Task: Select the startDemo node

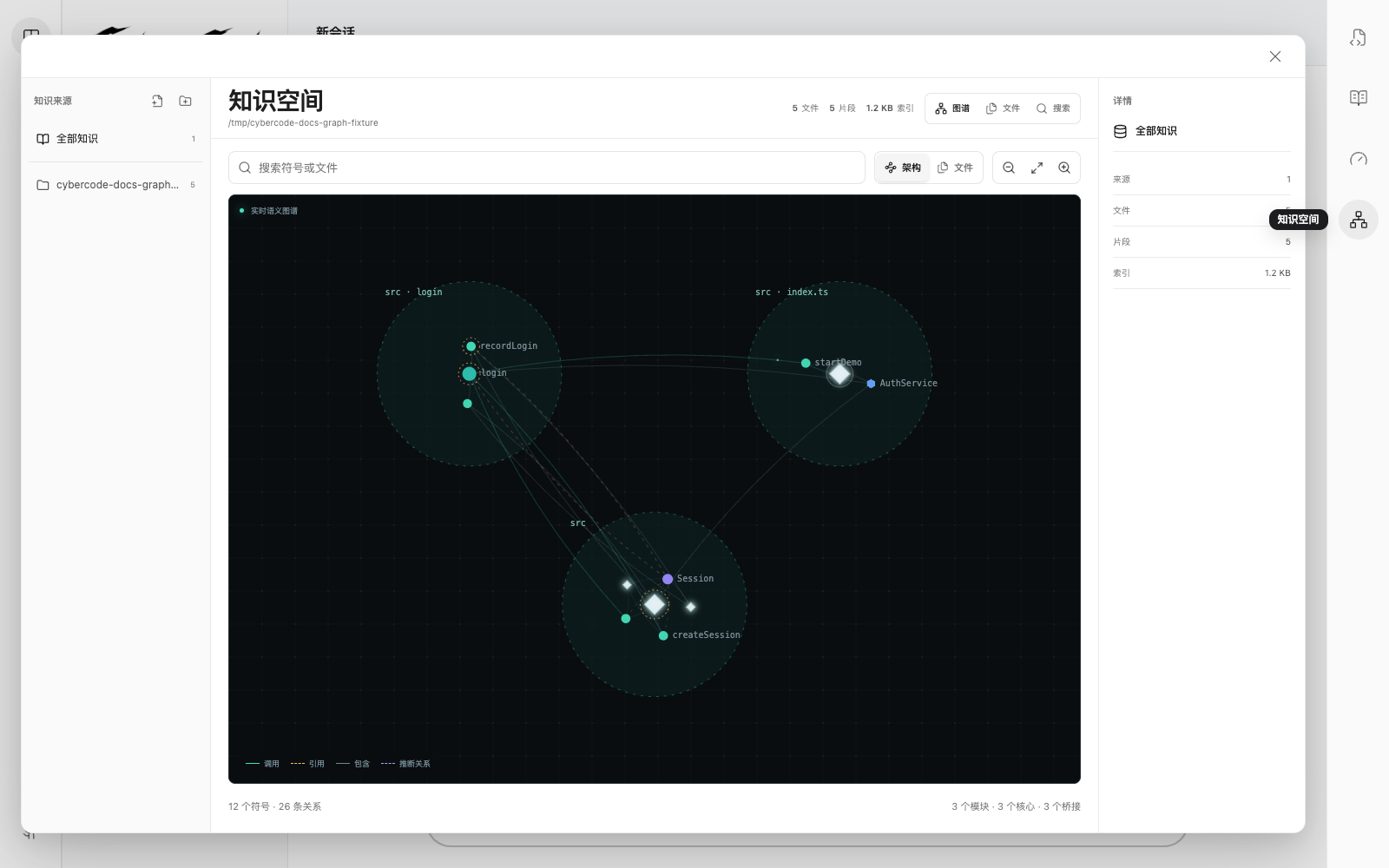Action: pos(806,363)
